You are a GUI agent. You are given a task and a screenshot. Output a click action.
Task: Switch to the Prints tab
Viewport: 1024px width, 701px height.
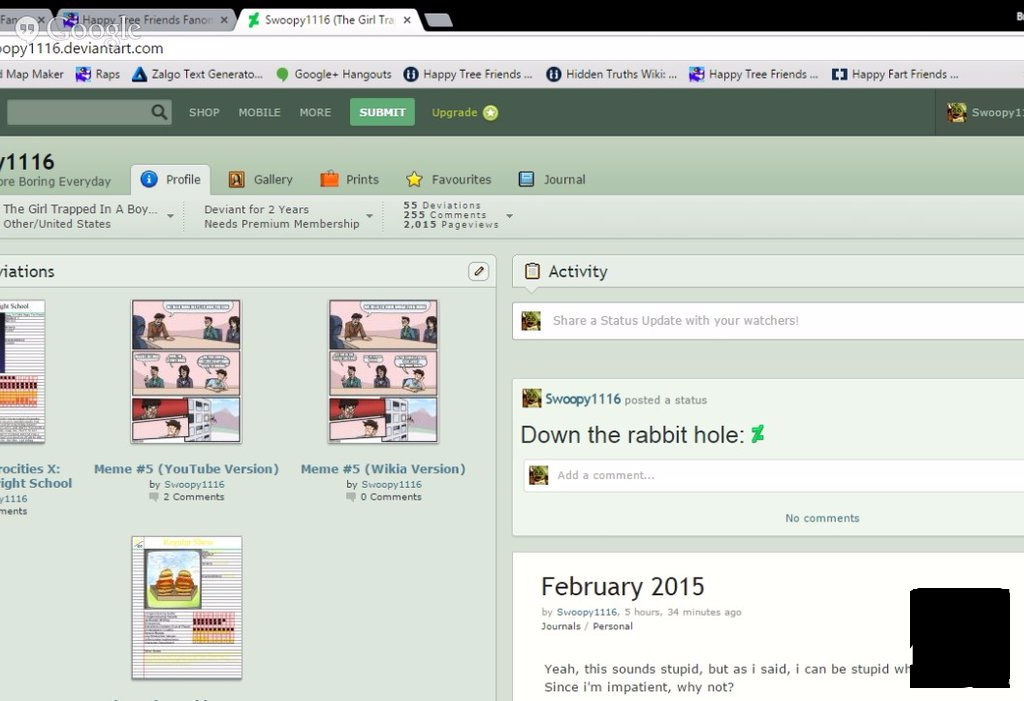(x=349, y=180)
